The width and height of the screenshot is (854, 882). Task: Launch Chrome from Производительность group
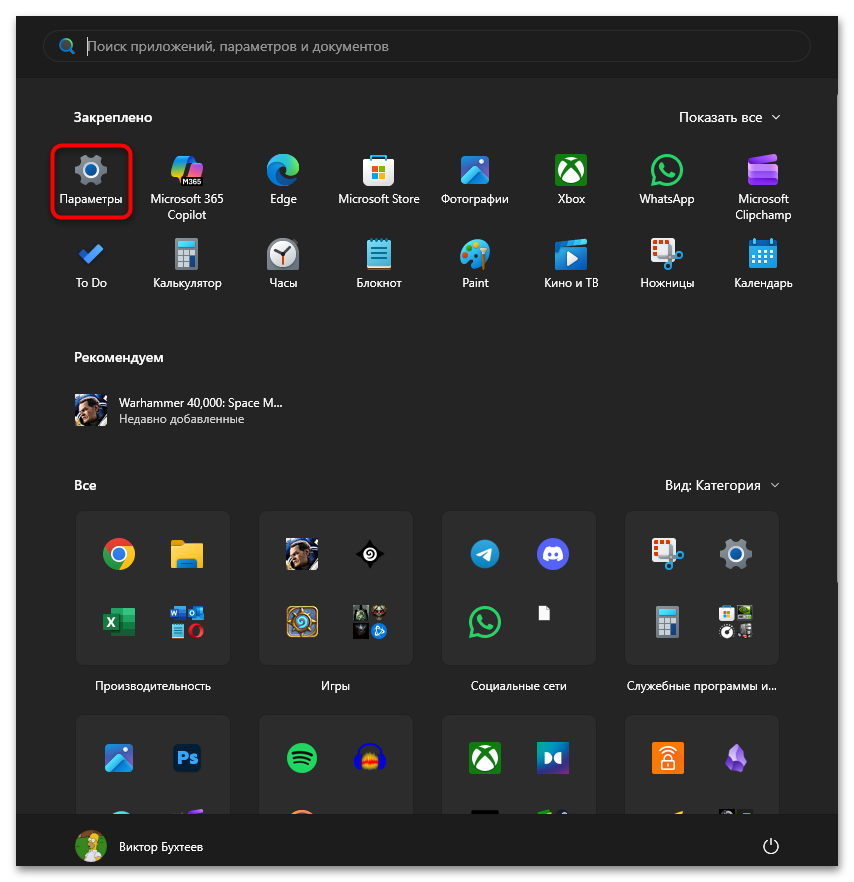point(119,553)
